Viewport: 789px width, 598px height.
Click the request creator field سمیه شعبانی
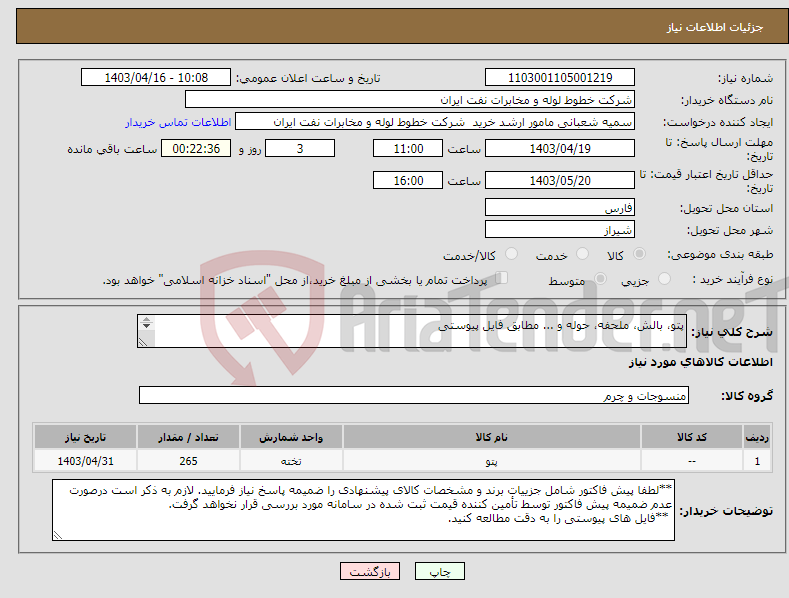(x=435, y=122)
